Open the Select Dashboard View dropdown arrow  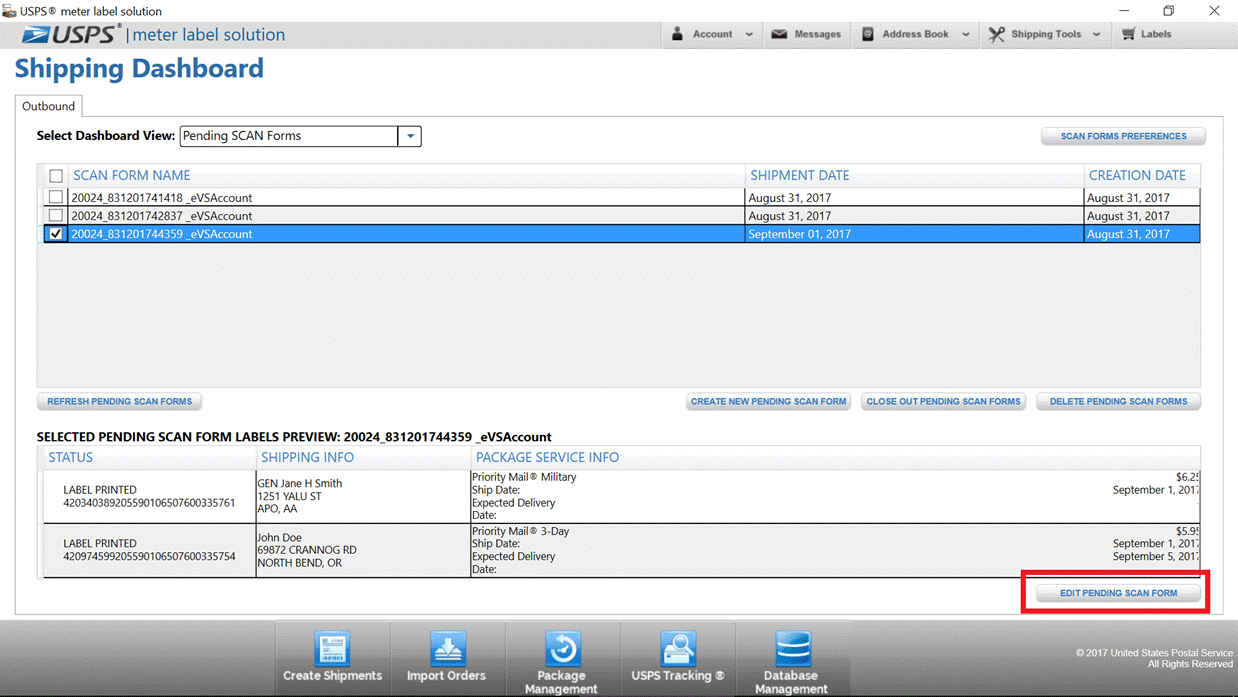410,136
